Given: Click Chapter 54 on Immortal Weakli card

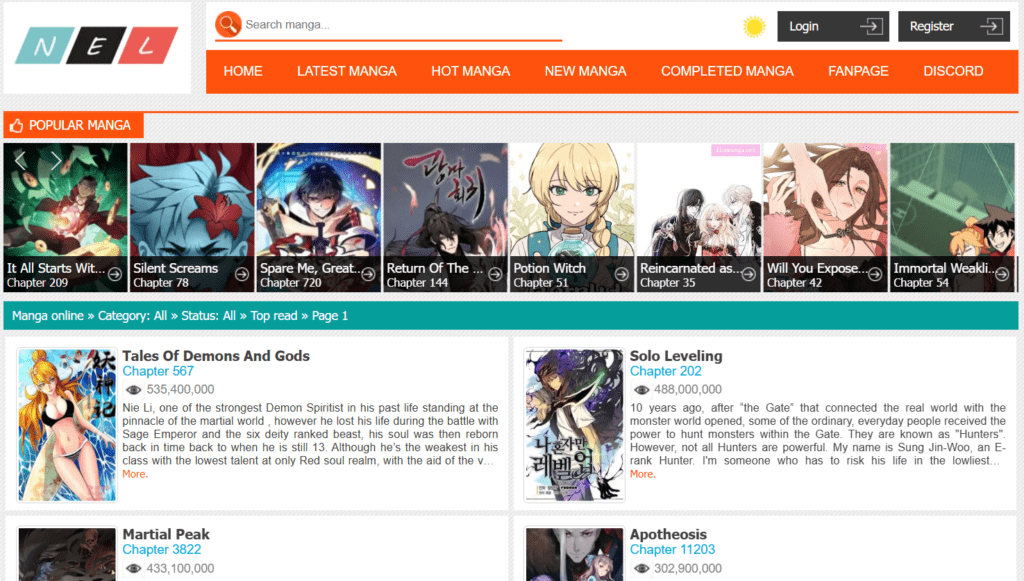Looking at the screenshot, I should [x=921, y=283].
